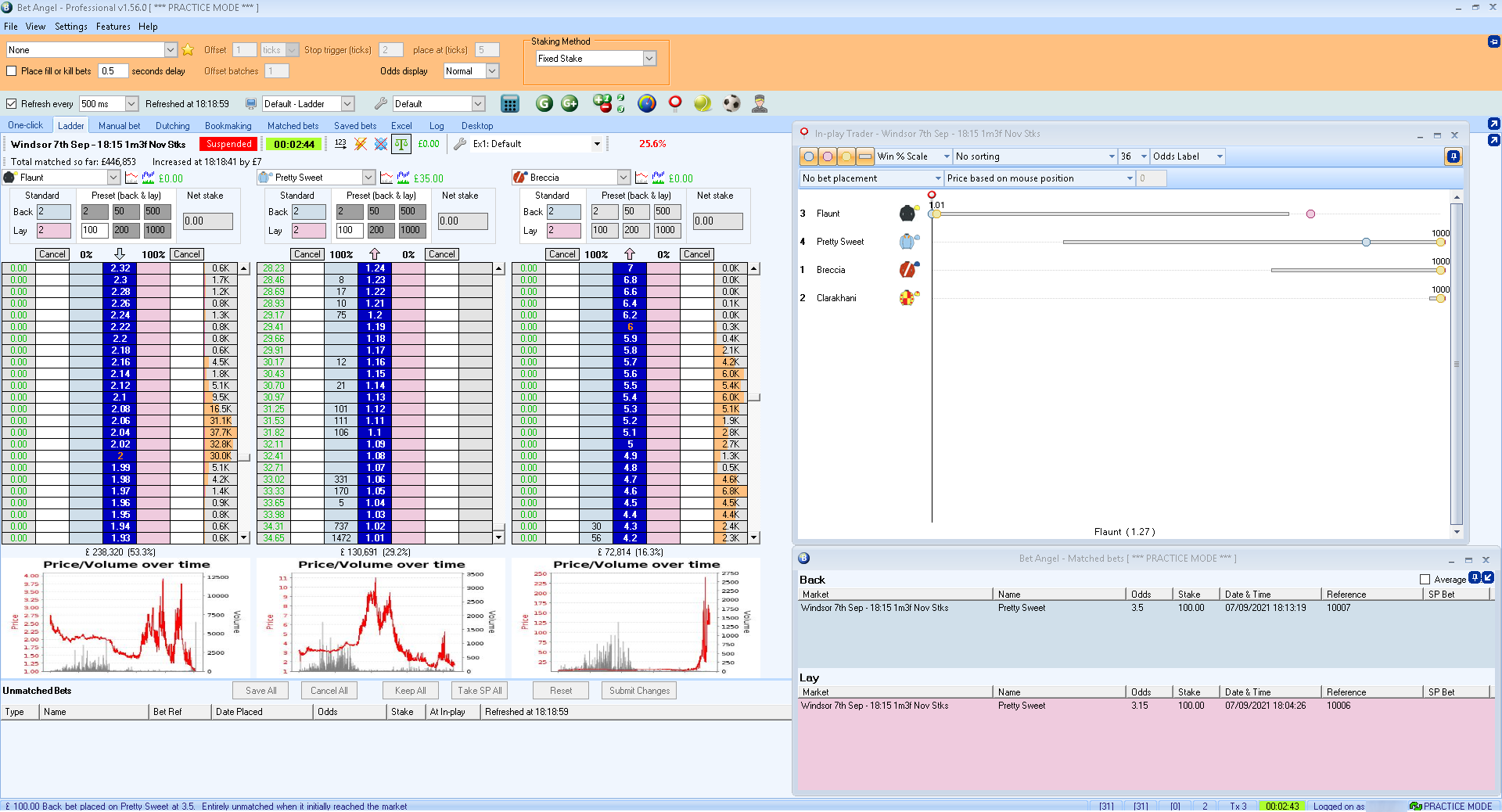Open the betting calculator icon
Viewport: 1502px width, 812px height.
pyautogui.click(x=510, y=103)
